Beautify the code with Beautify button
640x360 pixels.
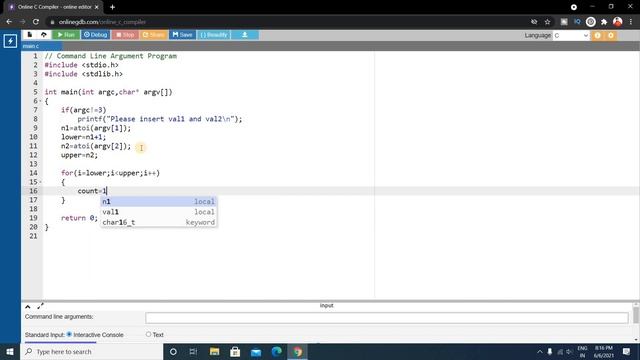214,35
